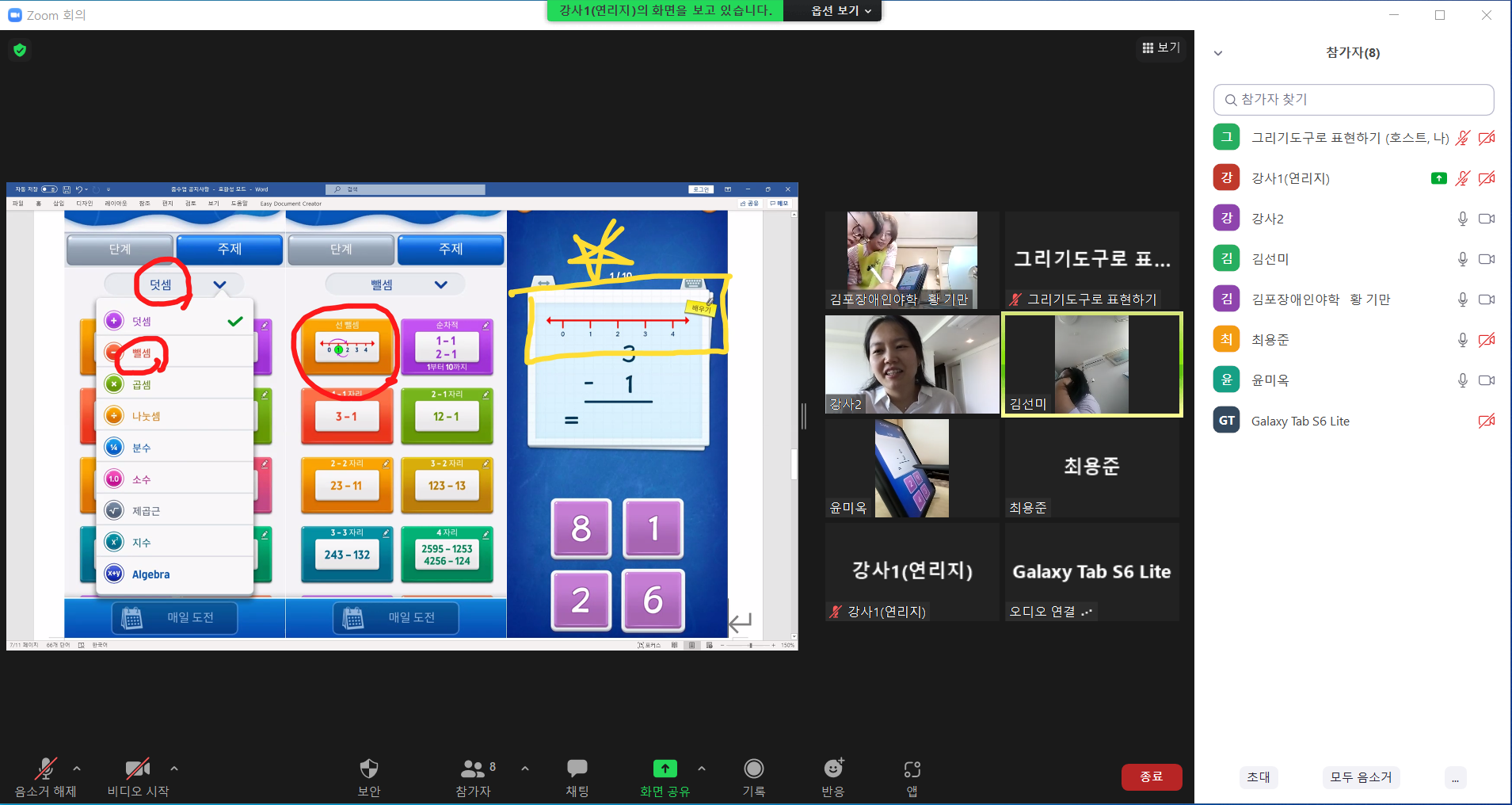Click the 참가자 찾기 search field

[1354, 100]
